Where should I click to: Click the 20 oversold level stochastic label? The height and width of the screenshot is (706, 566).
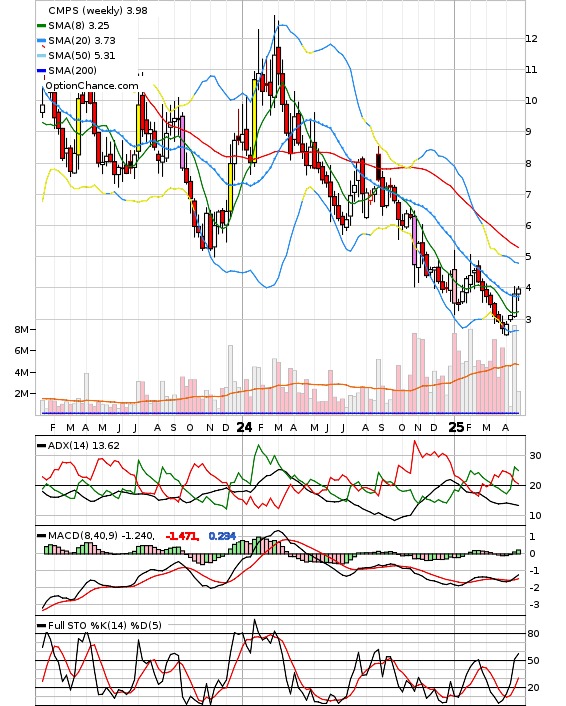pyautogui.click(x=534, y=688)
